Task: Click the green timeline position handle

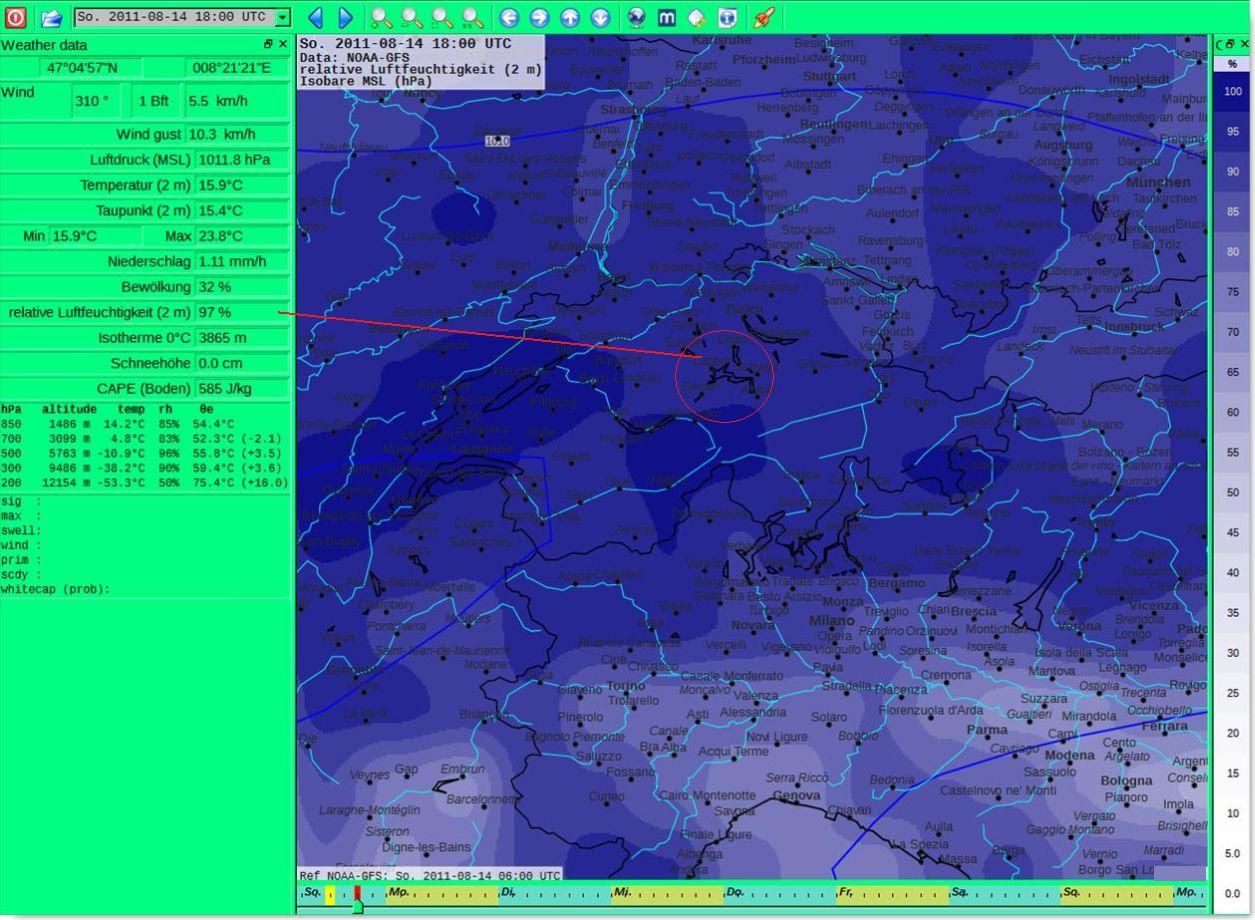Action: (357, 906)
